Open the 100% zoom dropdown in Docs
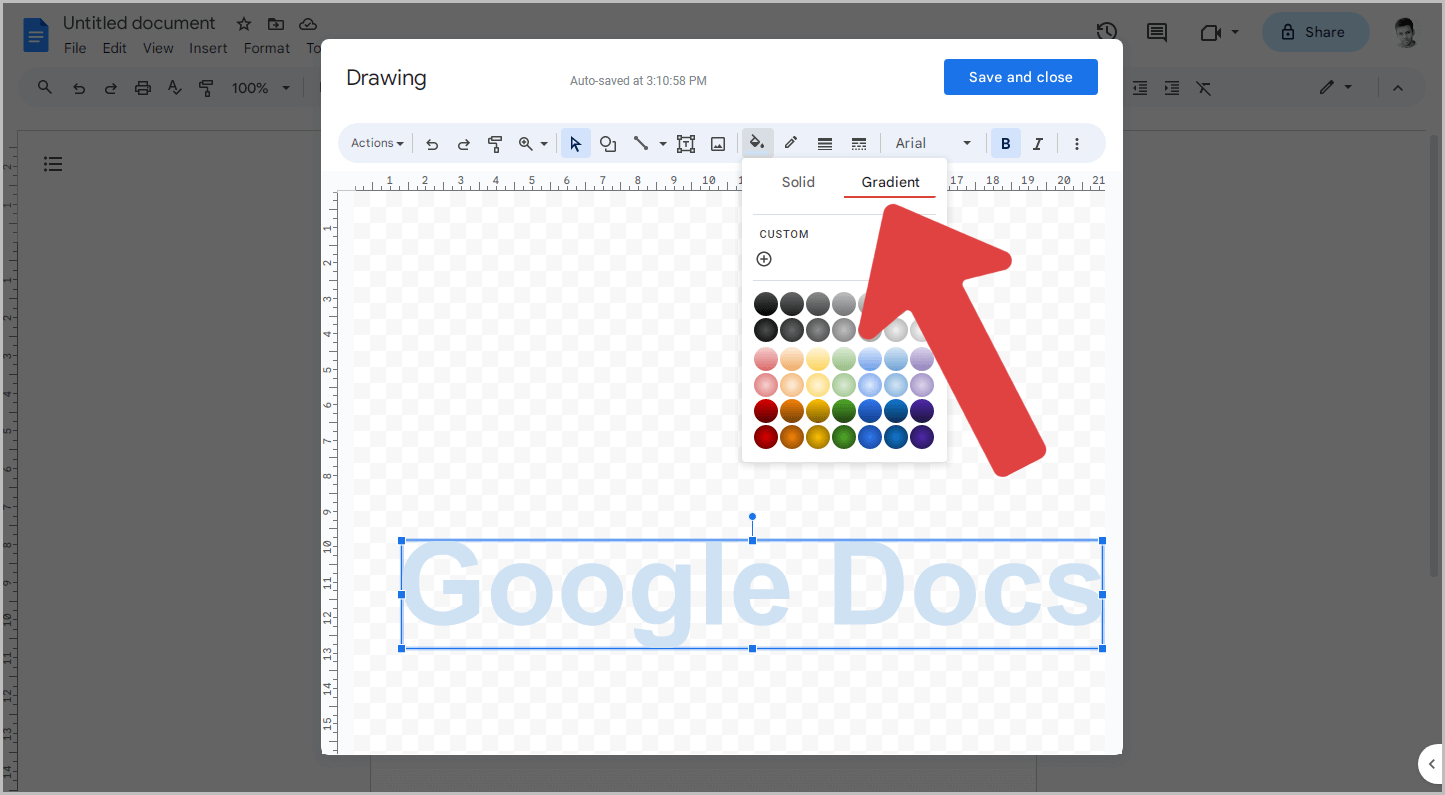Image resolution: width=1445 pixels, height=795 pixels. [x=260, y=88]
